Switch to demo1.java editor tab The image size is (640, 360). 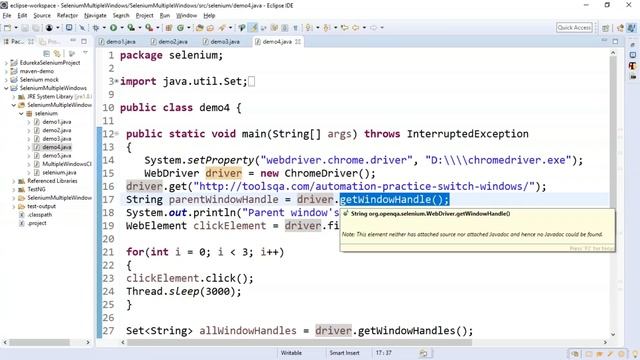click(117, 42)
